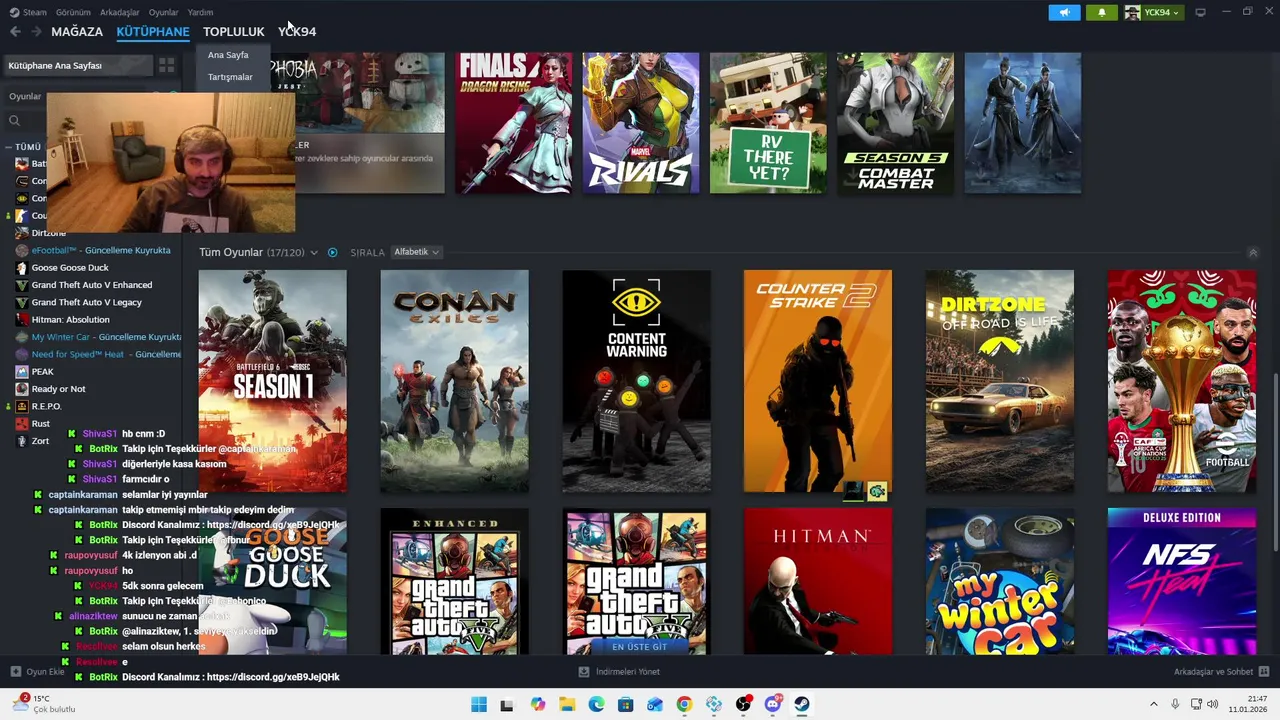Viewport: 1280px width, 720px height.
Task: Switch to the KÜTÜPHANE tab
Action: pos(153,32)
